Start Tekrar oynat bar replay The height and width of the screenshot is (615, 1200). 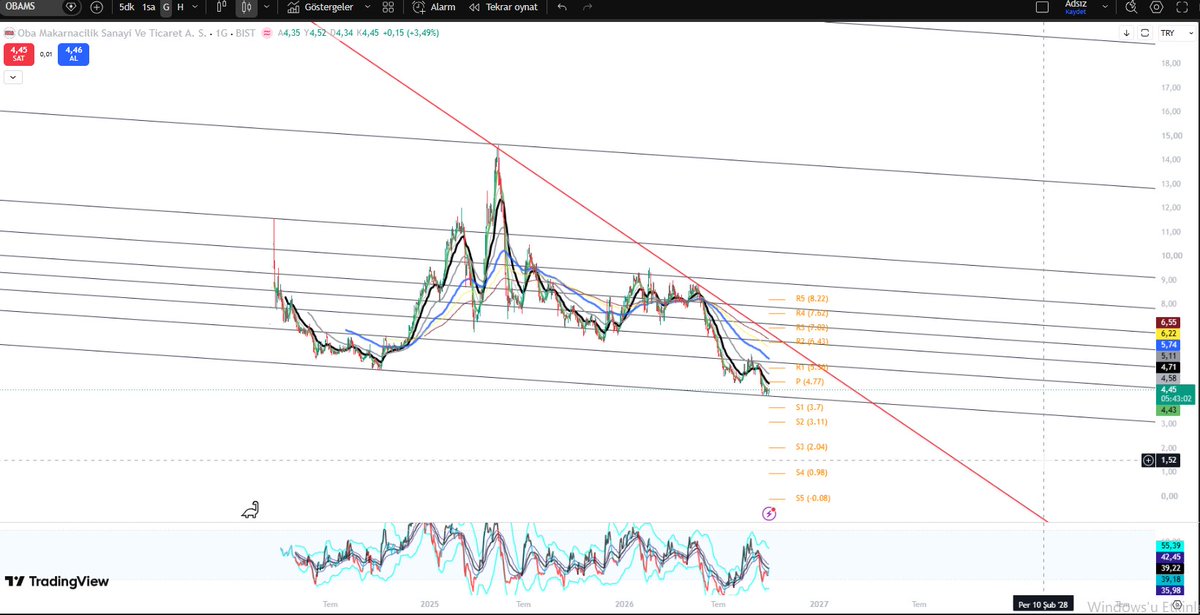click(503, 7)
